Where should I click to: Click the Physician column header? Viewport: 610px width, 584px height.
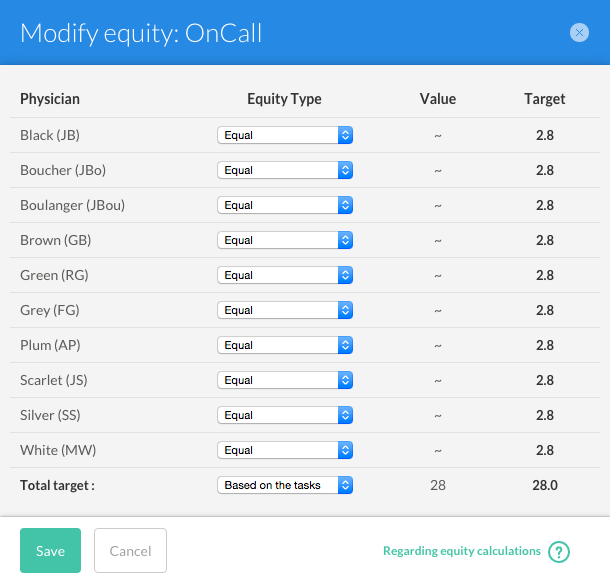[x=50, y=99]
